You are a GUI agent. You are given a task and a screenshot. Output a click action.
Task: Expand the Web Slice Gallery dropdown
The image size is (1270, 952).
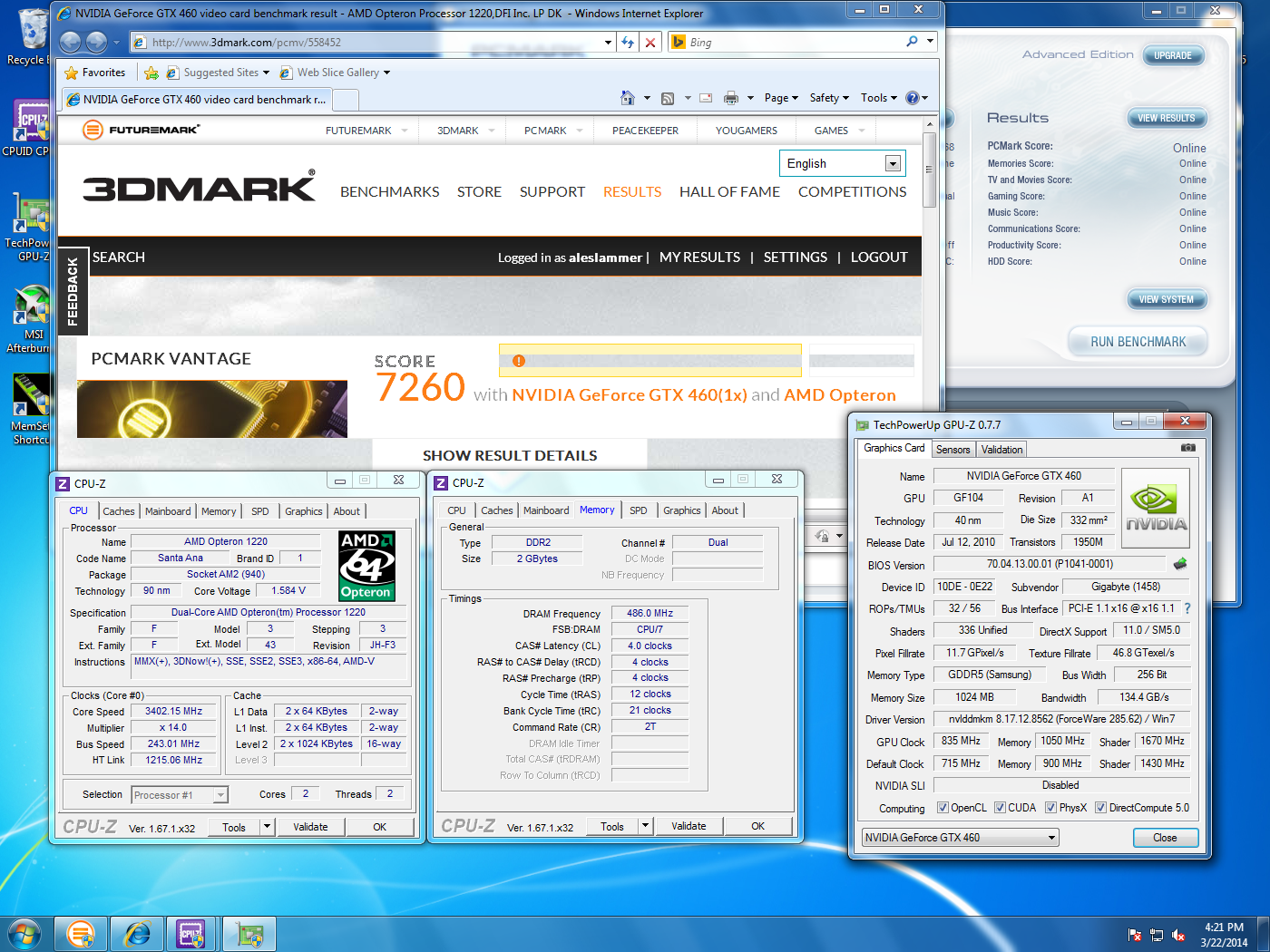(x=386, y=73)
